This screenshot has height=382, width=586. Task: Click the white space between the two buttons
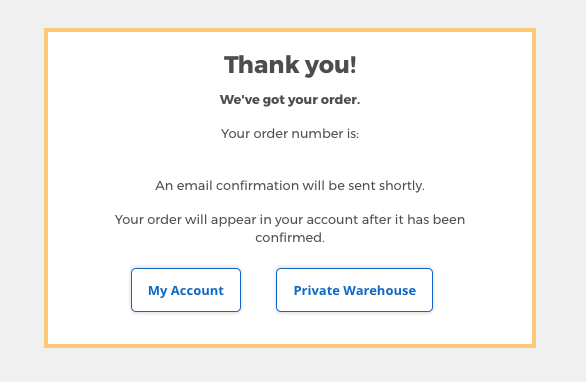258,290
